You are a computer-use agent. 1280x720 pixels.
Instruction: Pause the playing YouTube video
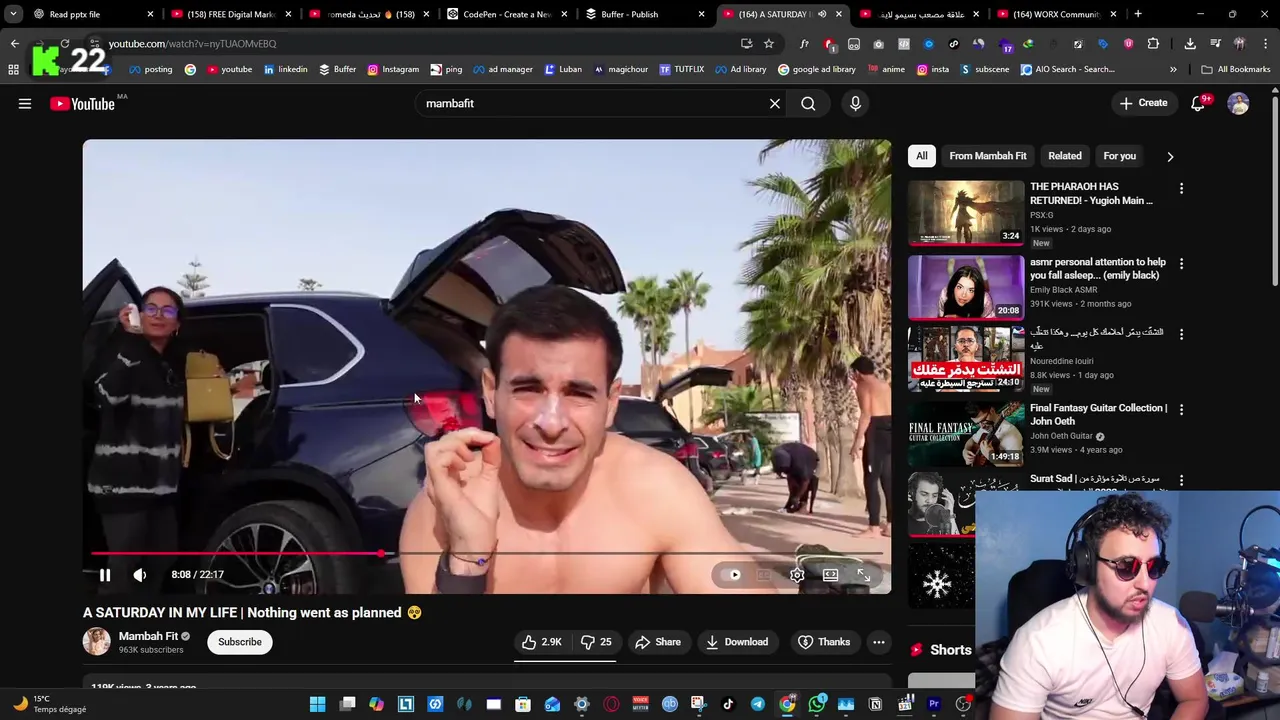[x=105, y=575]
